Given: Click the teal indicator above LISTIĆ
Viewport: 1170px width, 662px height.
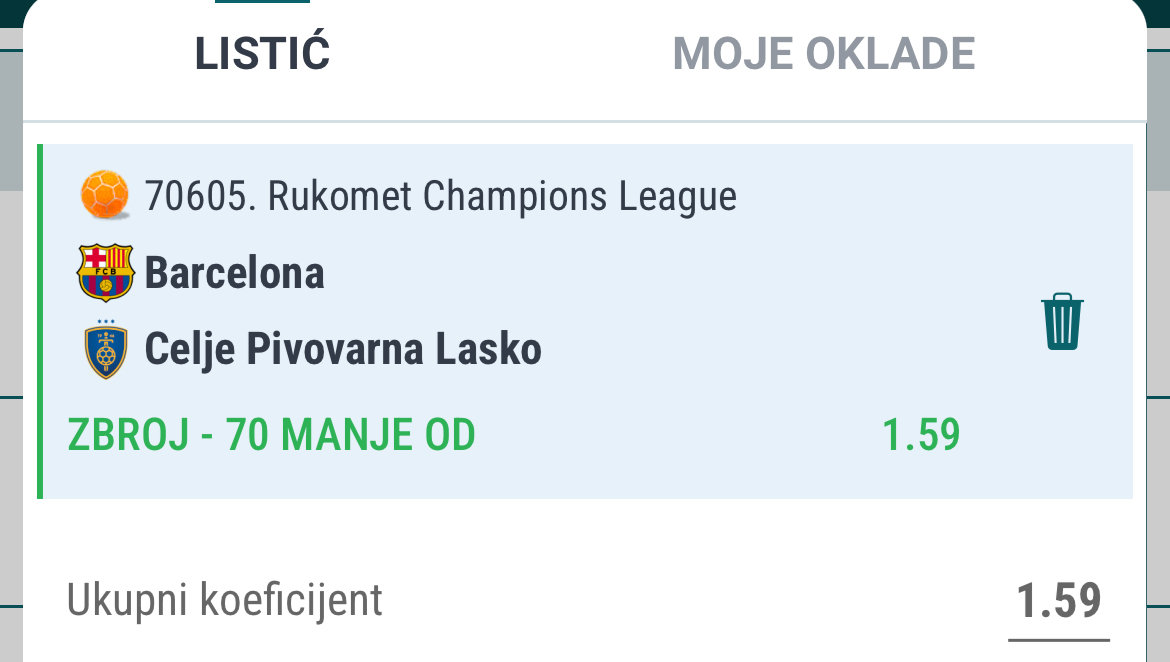Looking at the screenshot, I should pyautogui.click(x=262, y=2).
